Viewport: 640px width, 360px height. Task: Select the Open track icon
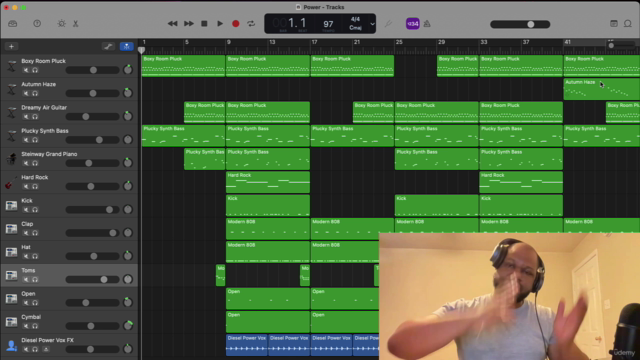[11, 298]
